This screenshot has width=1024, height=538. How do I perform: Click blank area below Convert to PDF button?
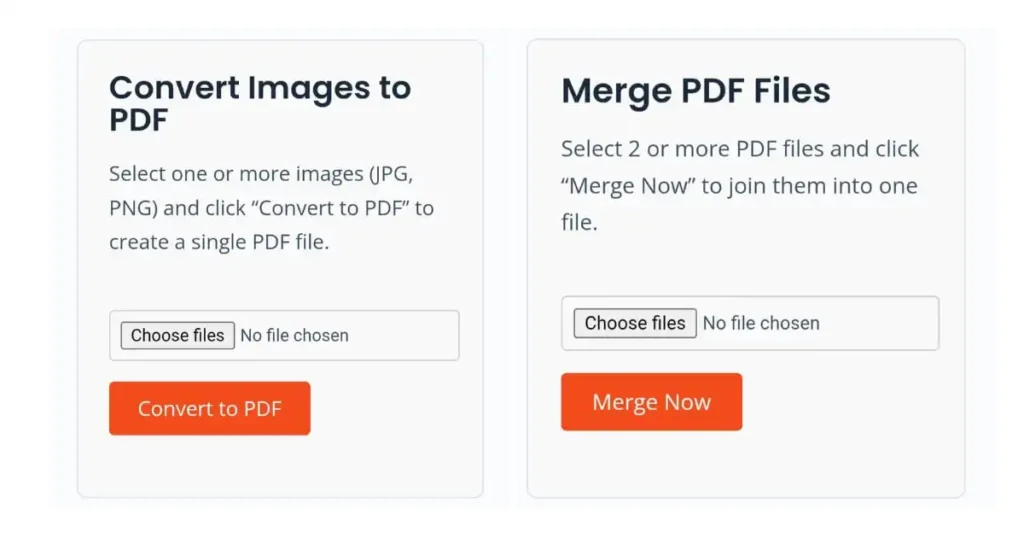pos(209,465)
